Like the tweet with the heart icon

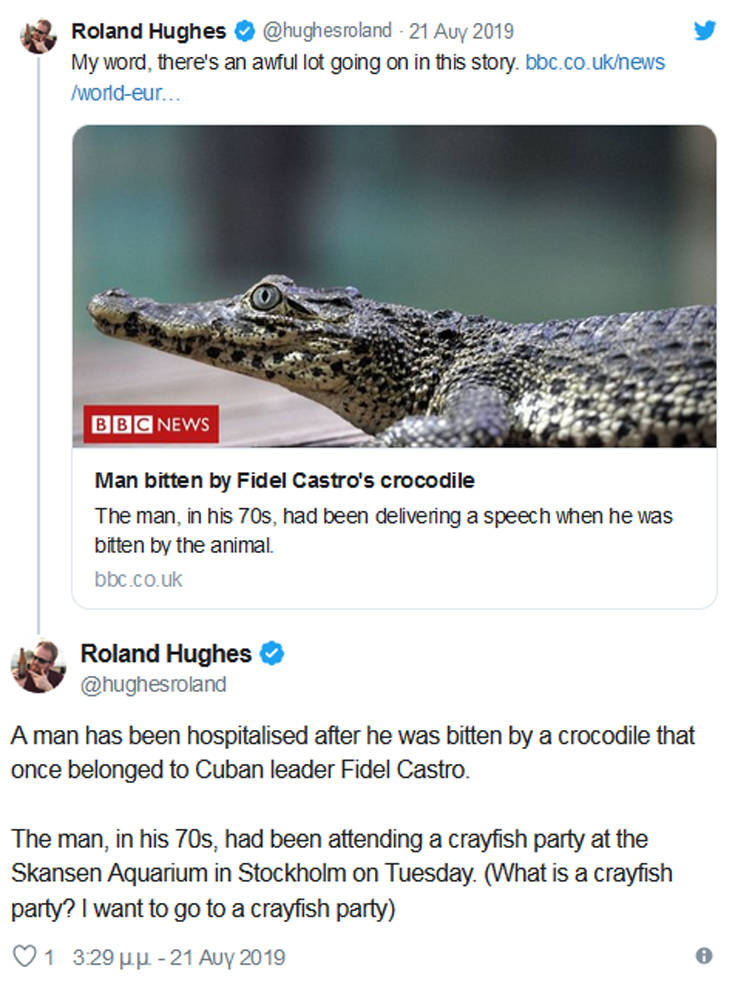pyautogui.click(x=24, y=957)
